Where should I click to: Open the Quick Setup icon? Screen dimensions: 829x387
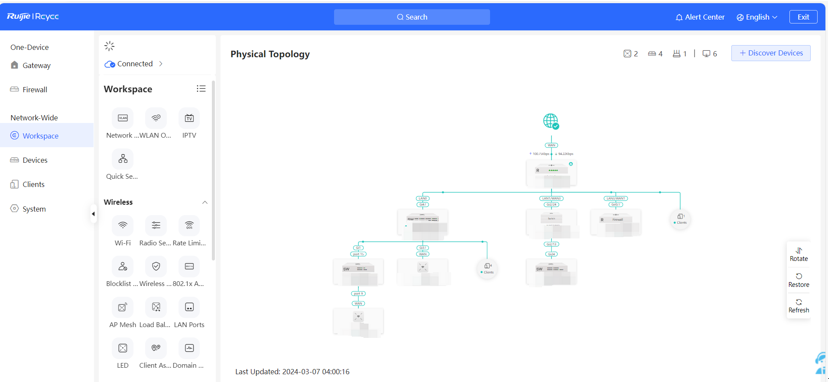[x=123, y=159]
